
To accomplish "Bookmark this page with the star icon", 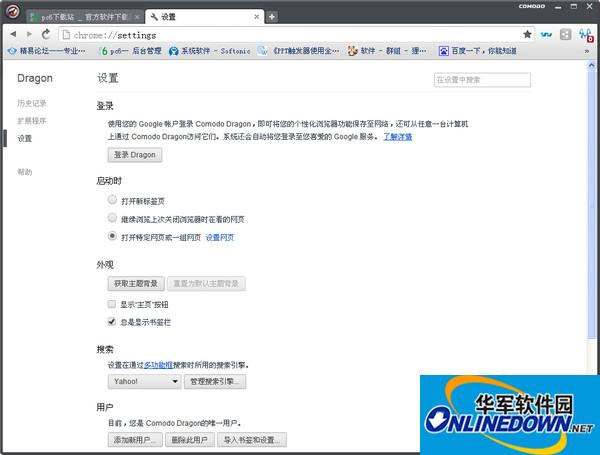I will pos(527,34).
